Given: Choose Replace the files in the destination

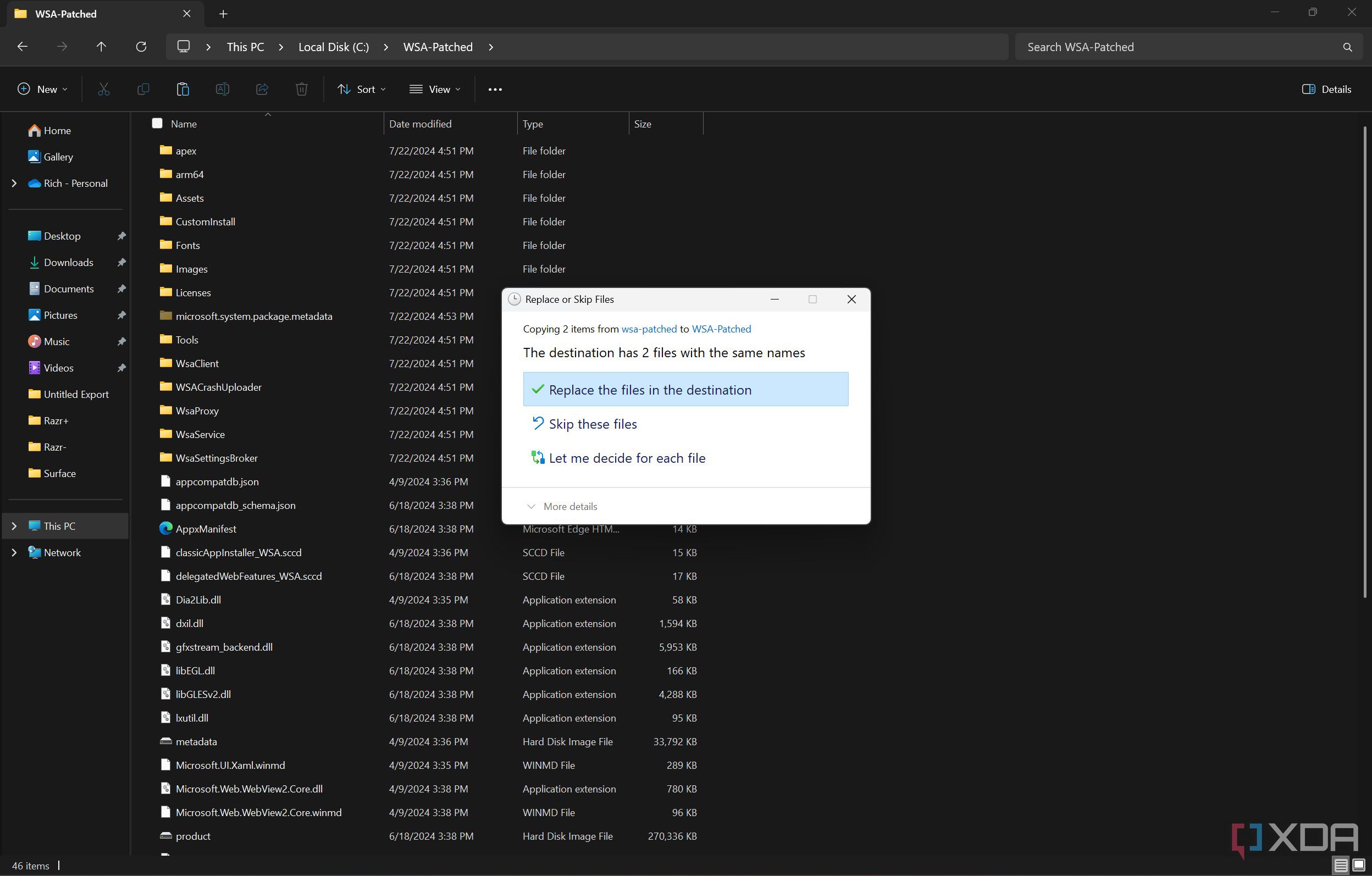Looking at the screenshot, I should (x=685, y=389).
